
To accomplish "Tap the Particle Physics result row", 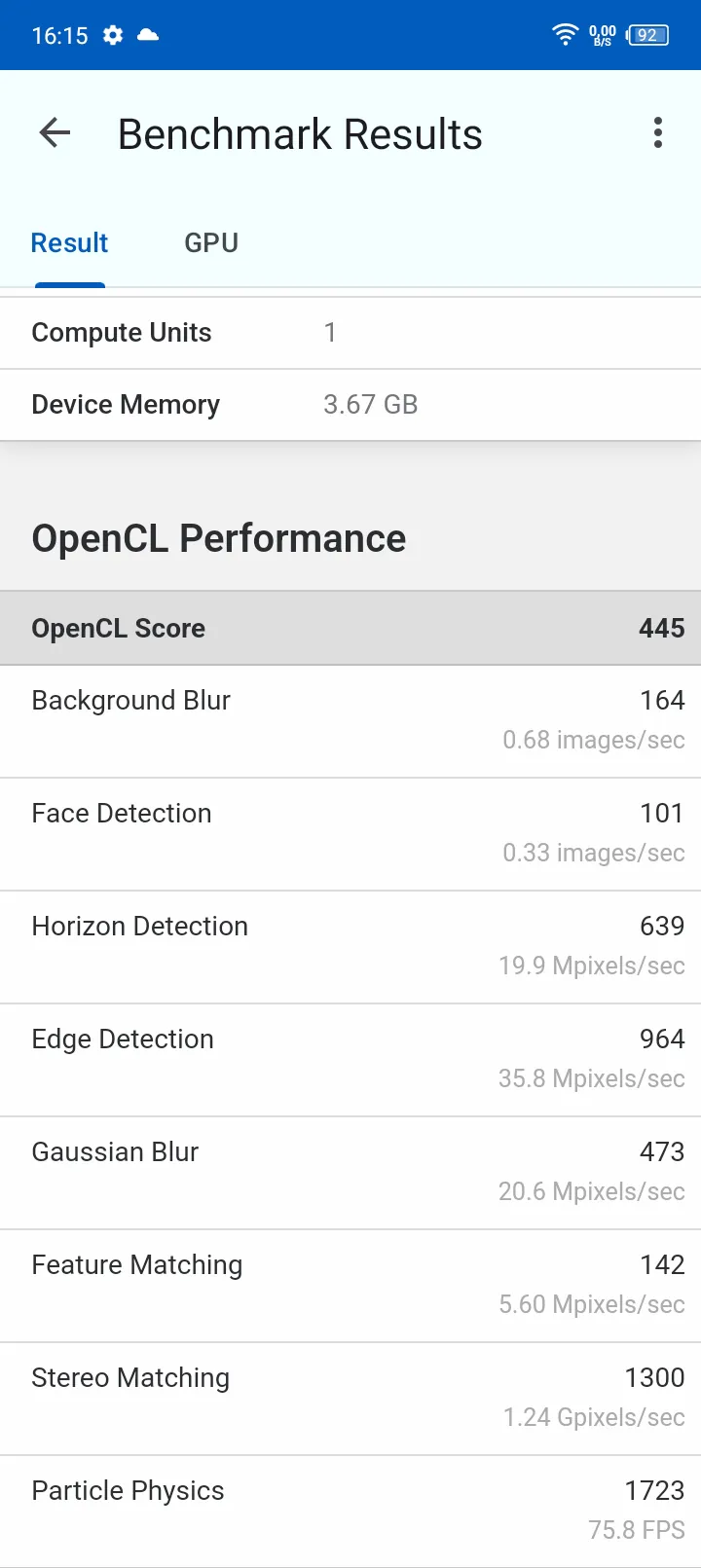I will (x=350, y=1512).
